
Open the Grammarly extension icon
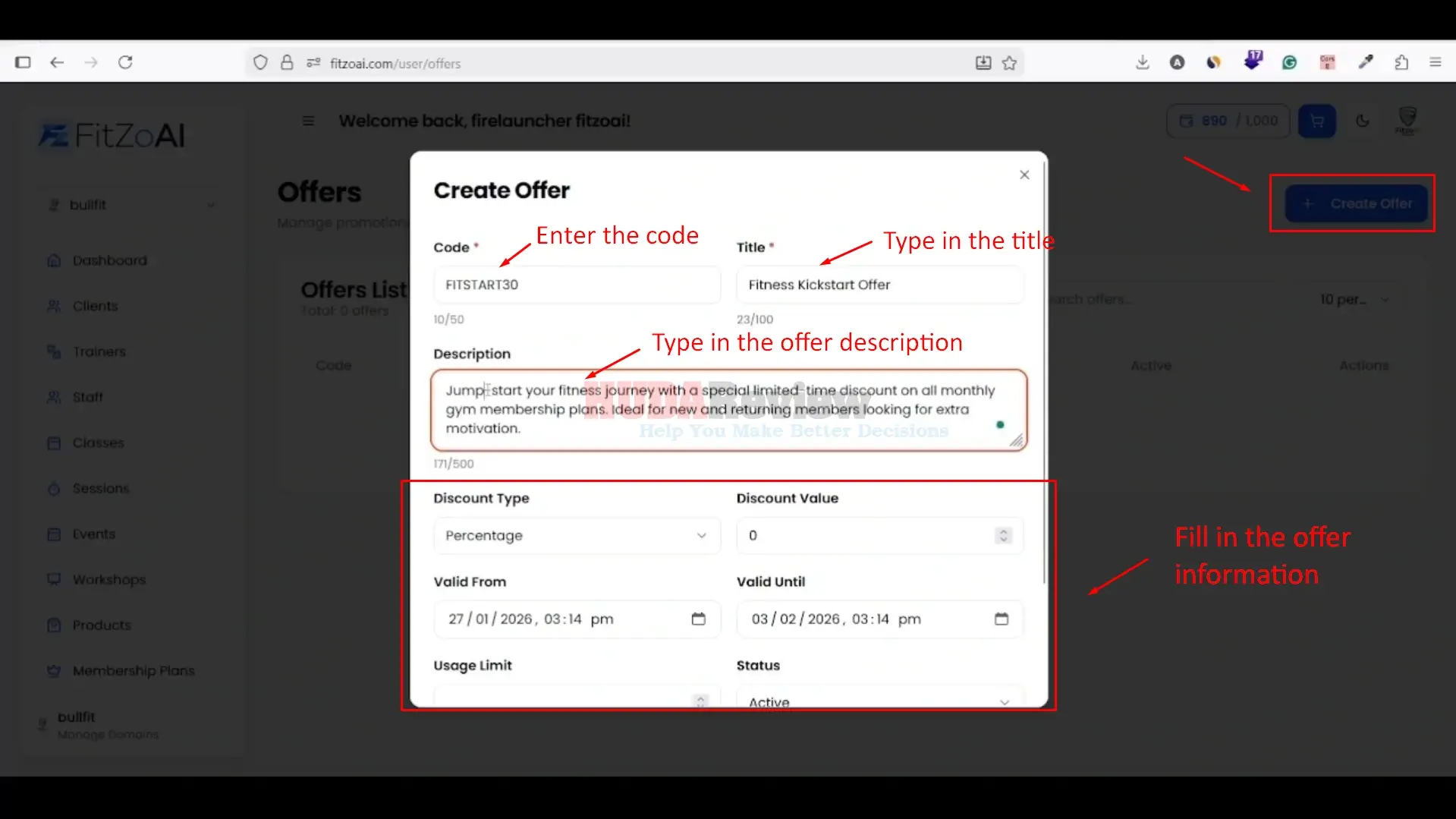[1289, 63]
